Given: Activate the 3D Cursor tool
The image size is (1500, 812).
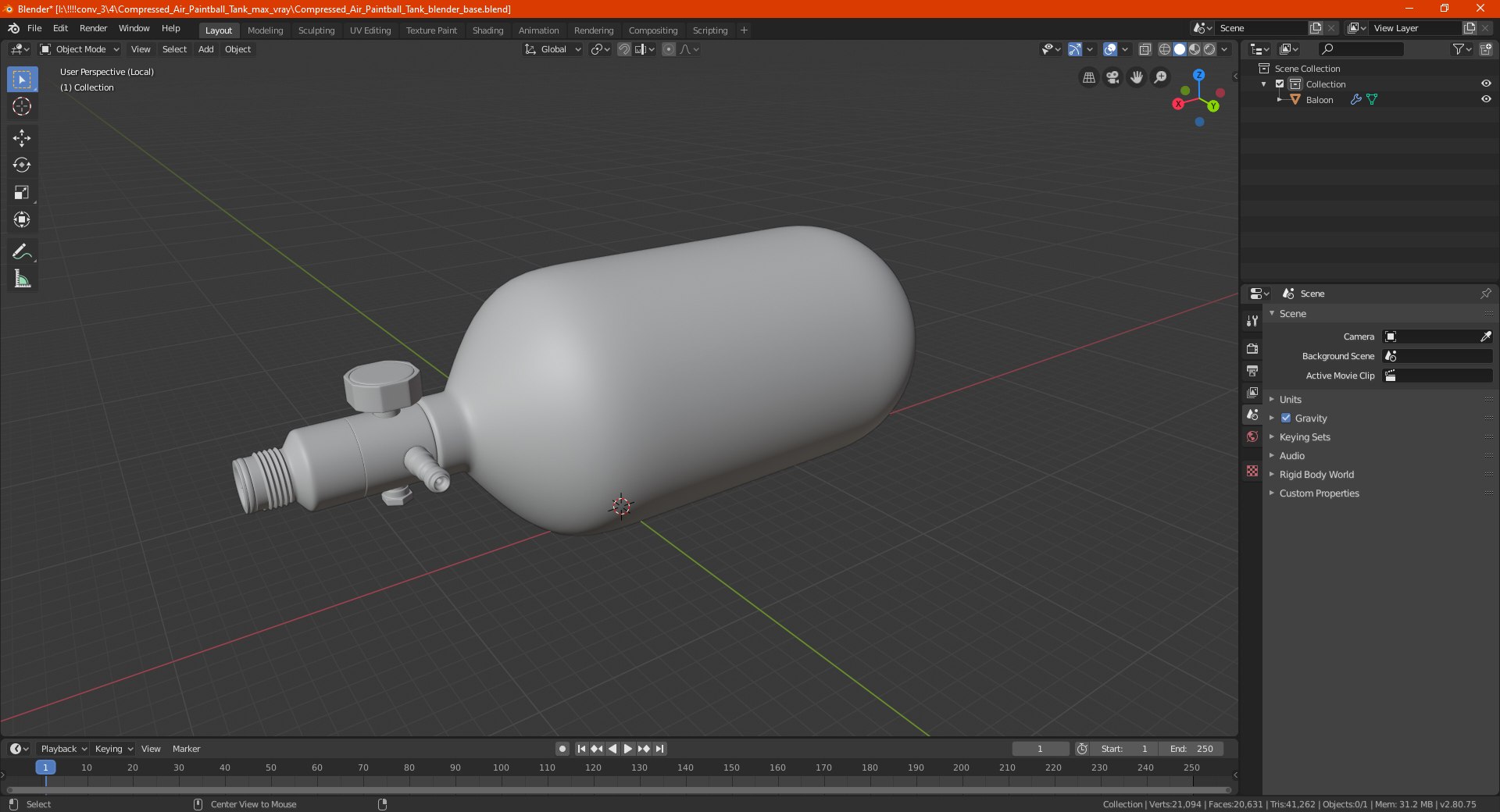Looking at the screenshot, I should pyautogui.click(x=22, y=106).
